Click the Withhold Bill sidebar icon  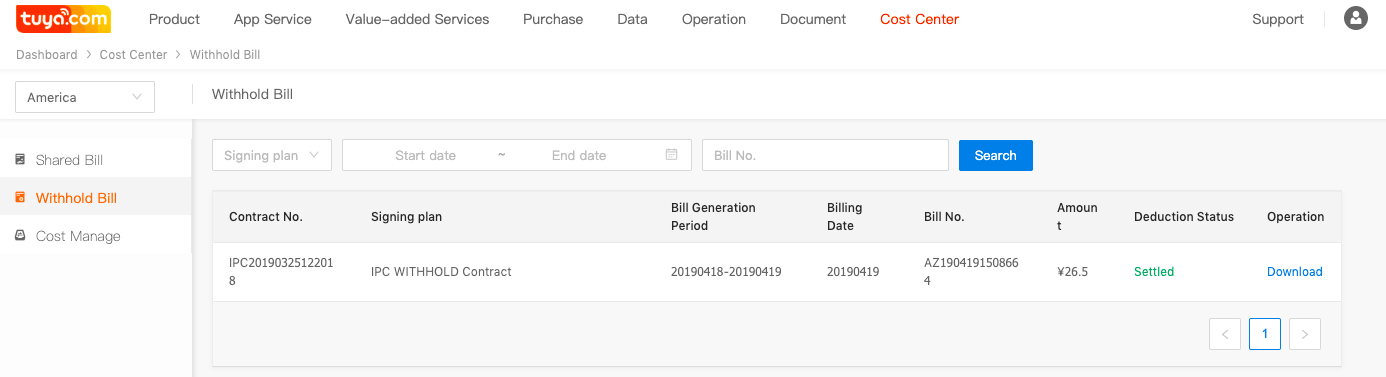click(20, 198)
